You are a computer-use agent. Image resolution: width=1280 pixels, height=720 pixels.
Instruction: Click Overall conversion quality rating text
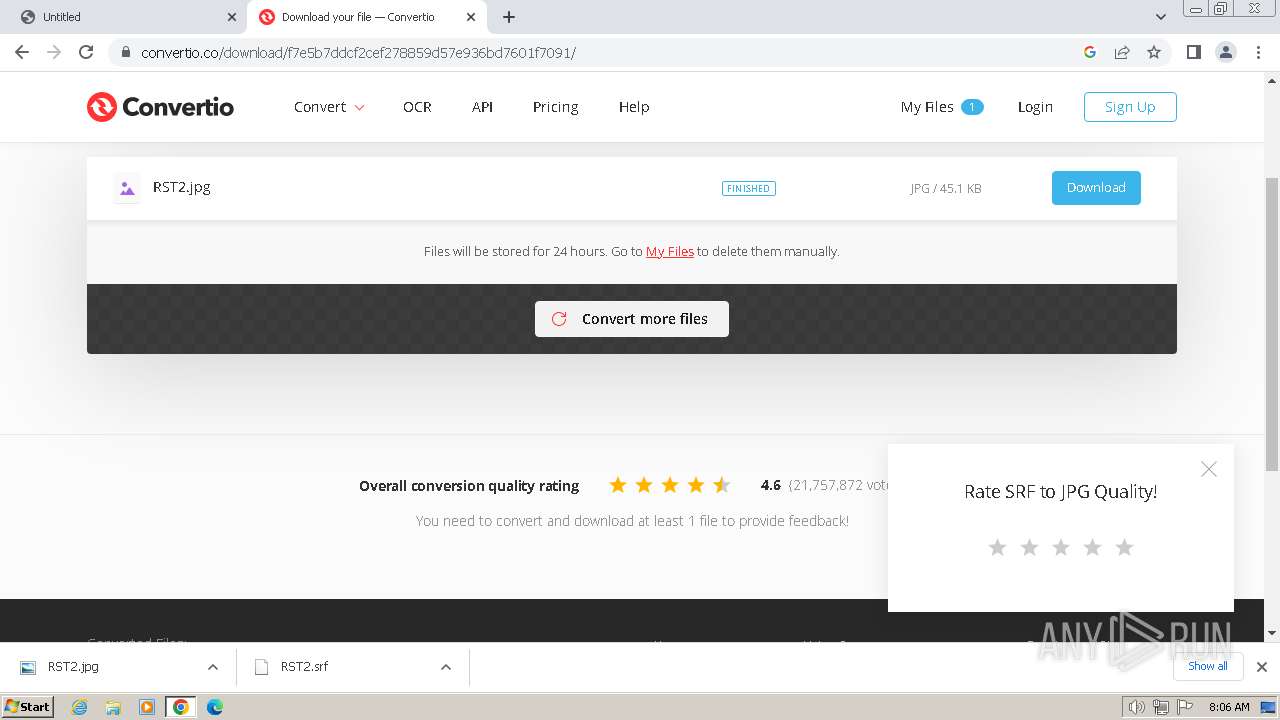[x=469, y=486]
